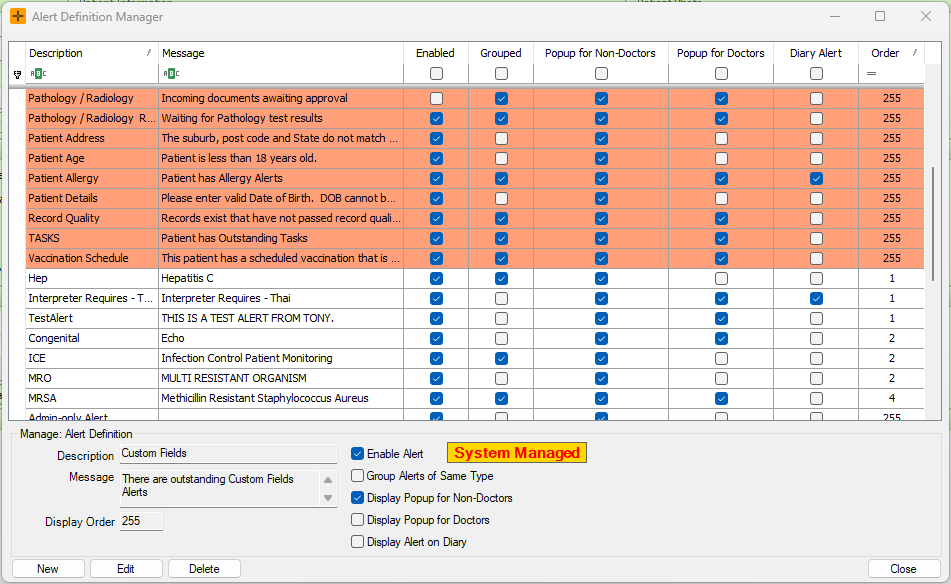Sort by the Order column header
This screenshot has height=584, width=951.
tap(885, 53)
